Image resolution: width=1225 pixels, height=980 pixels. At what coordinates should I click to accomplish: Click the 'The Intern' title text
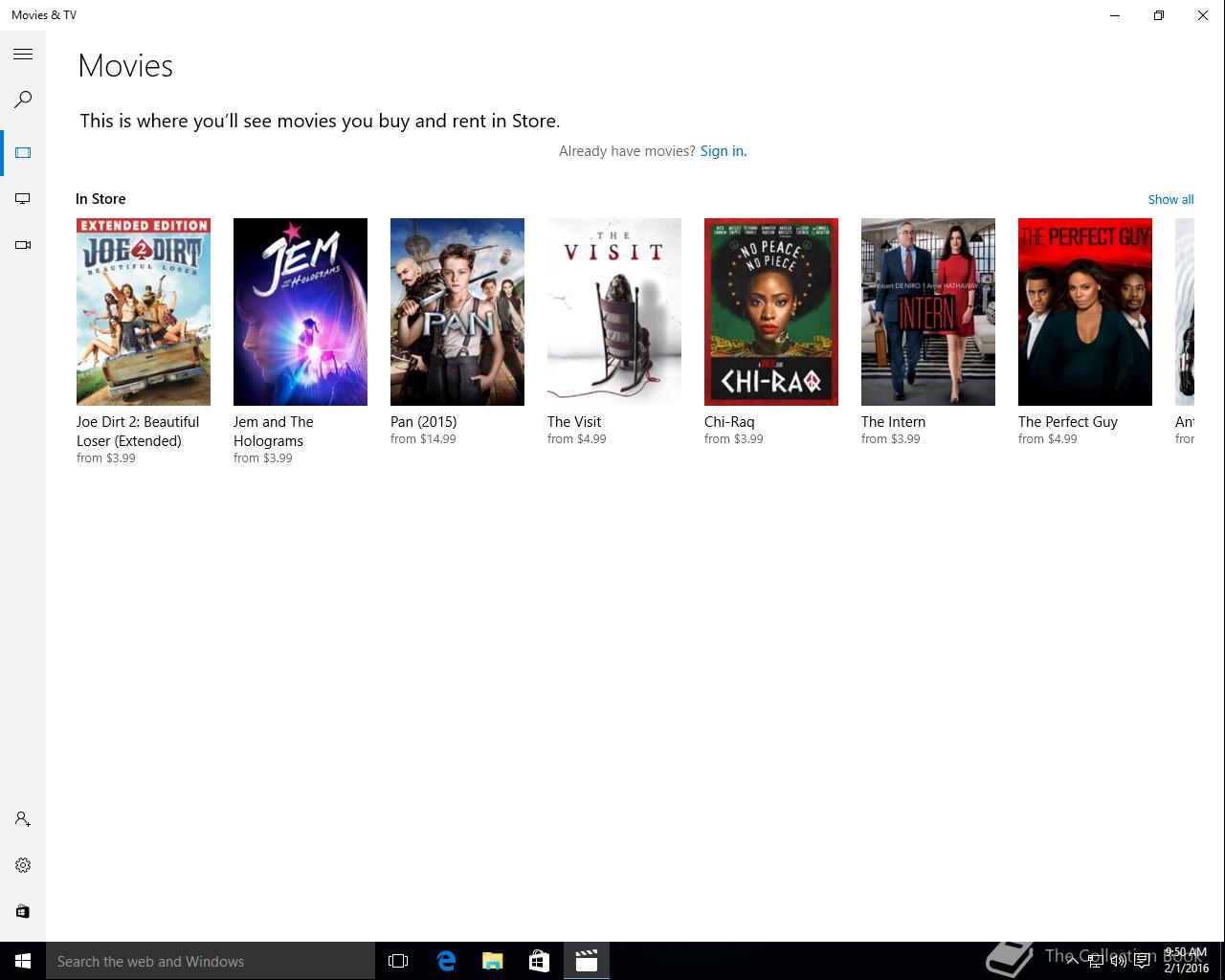click(x=893, y=422)
